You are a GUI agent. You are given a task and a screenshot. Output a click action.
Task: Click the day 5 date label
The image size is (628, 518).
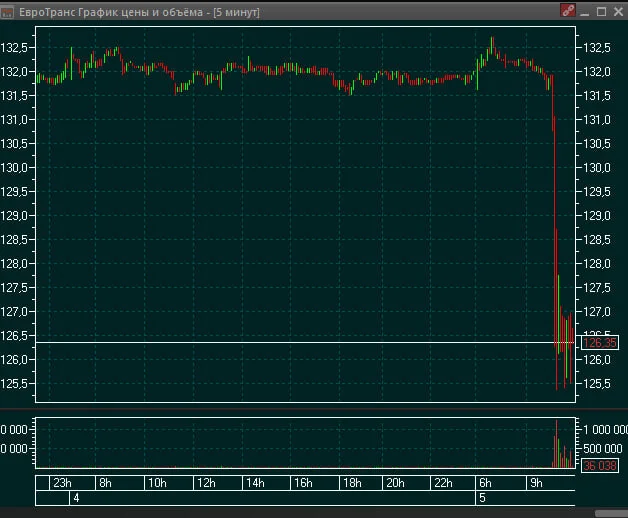pos(482,498)
